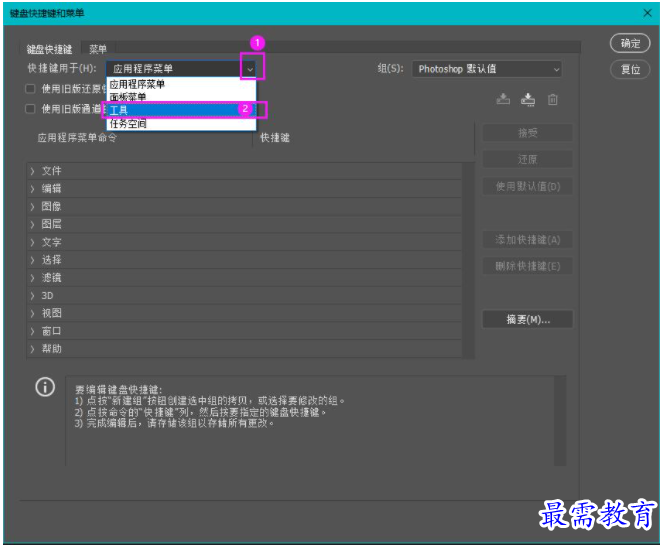
Task: Click 删除快捷键(E) button
Action: click(x=528, y=266)
